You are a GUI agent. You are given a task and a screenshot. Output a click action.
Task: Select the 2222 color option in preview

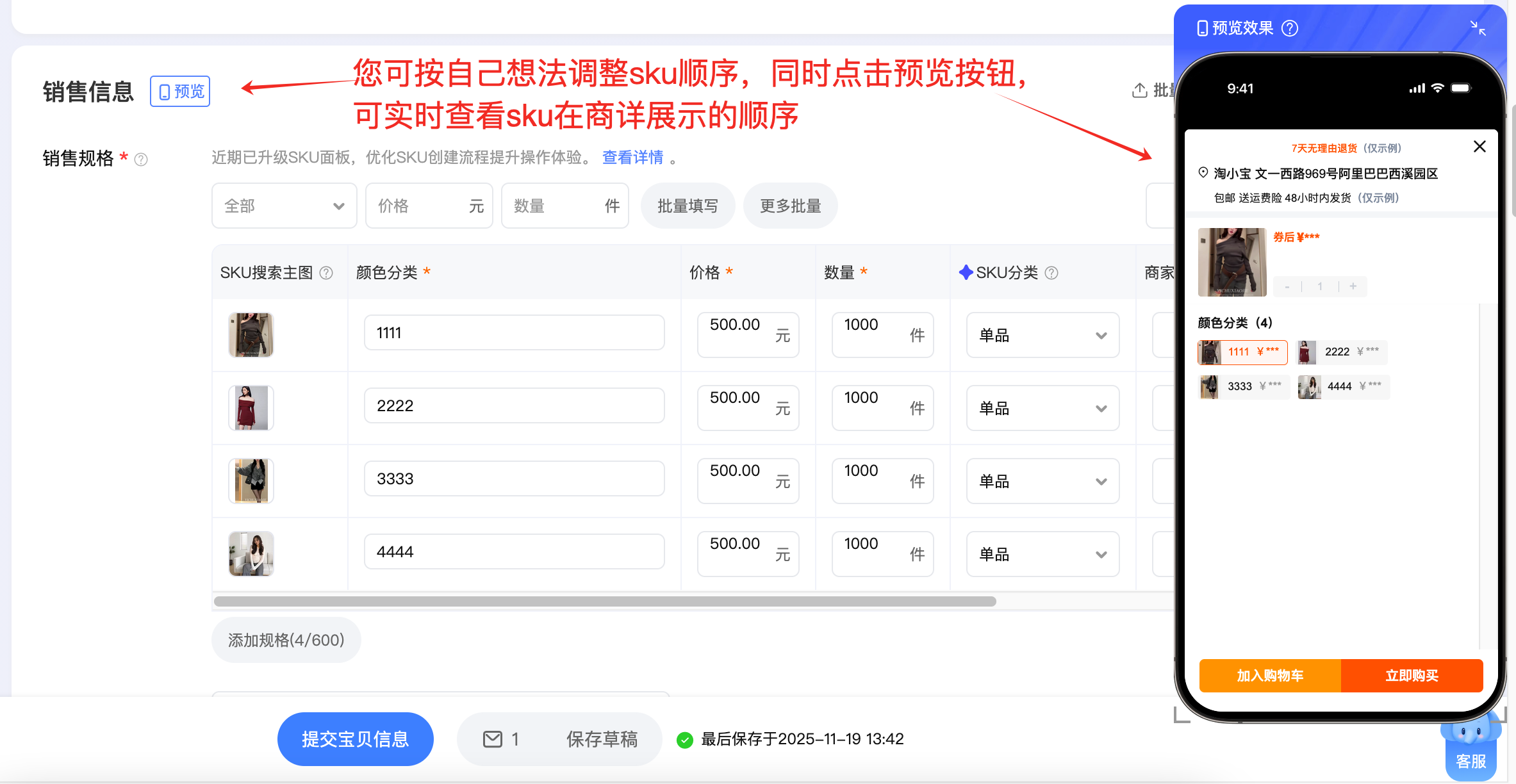click(x=1342, y=352)
